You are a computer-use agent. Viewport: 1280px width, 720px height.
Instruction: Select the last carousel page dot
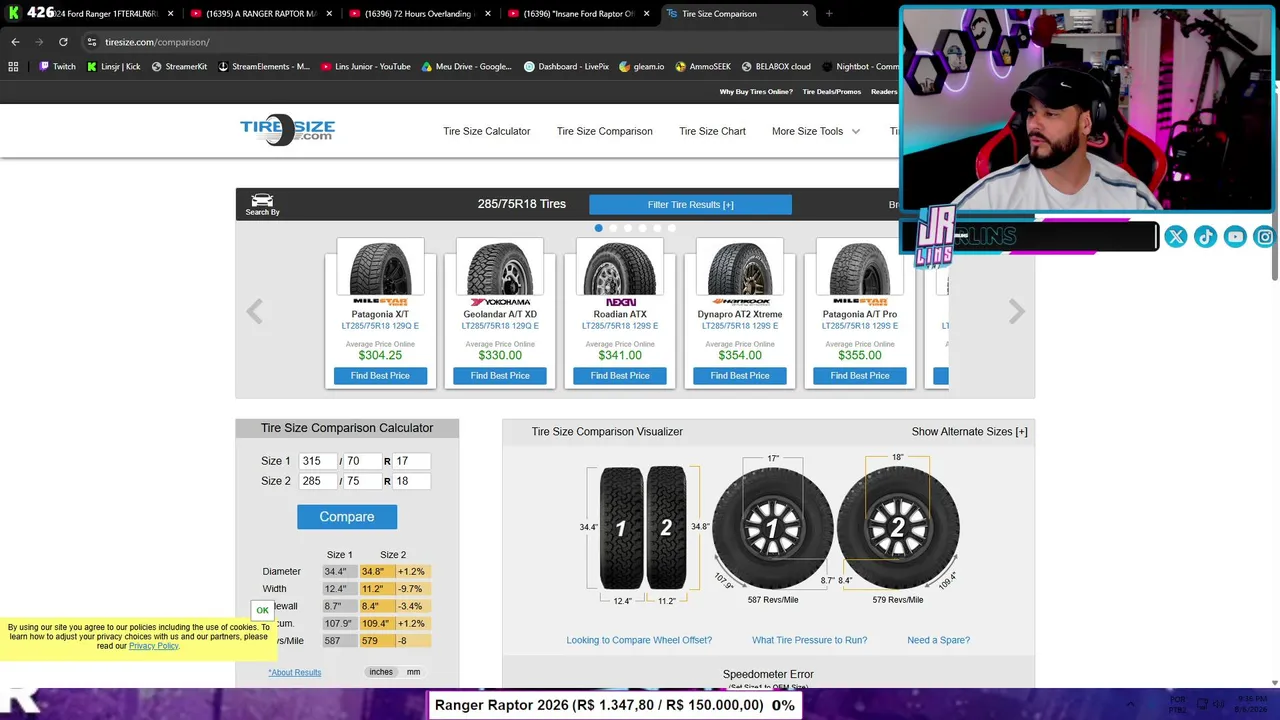point(672,228)
